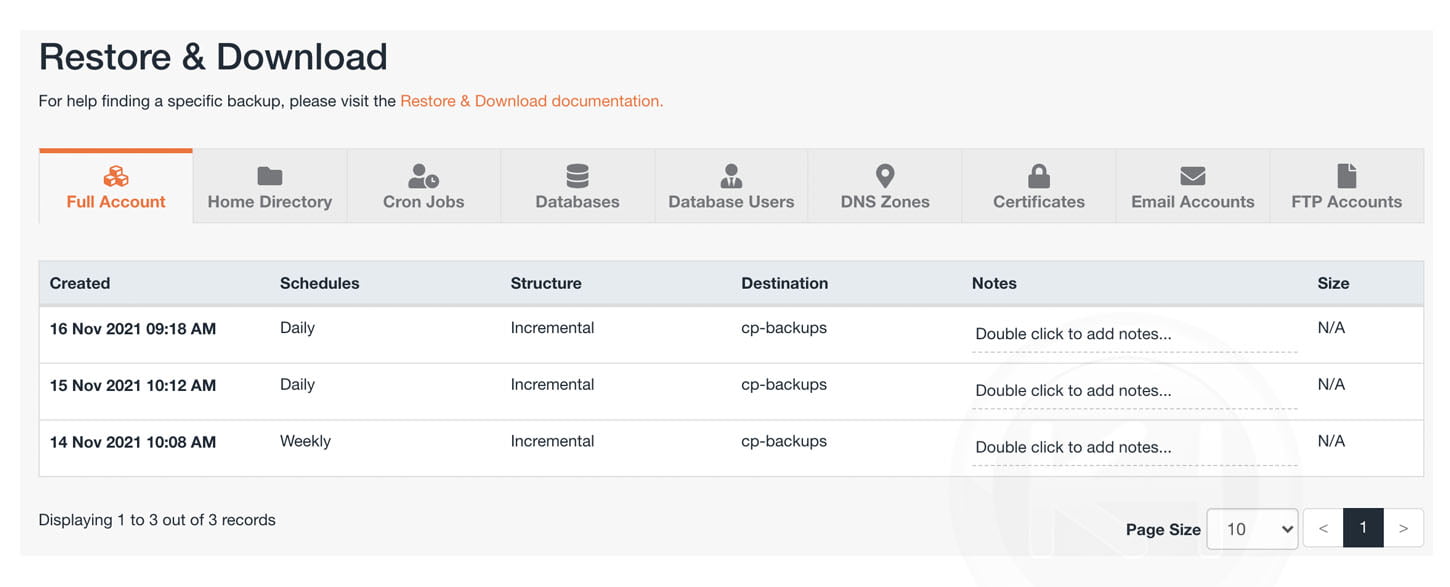1450x587 pixels.
Task: Open the Restore & Download documentation link
Action: [531, 101]
